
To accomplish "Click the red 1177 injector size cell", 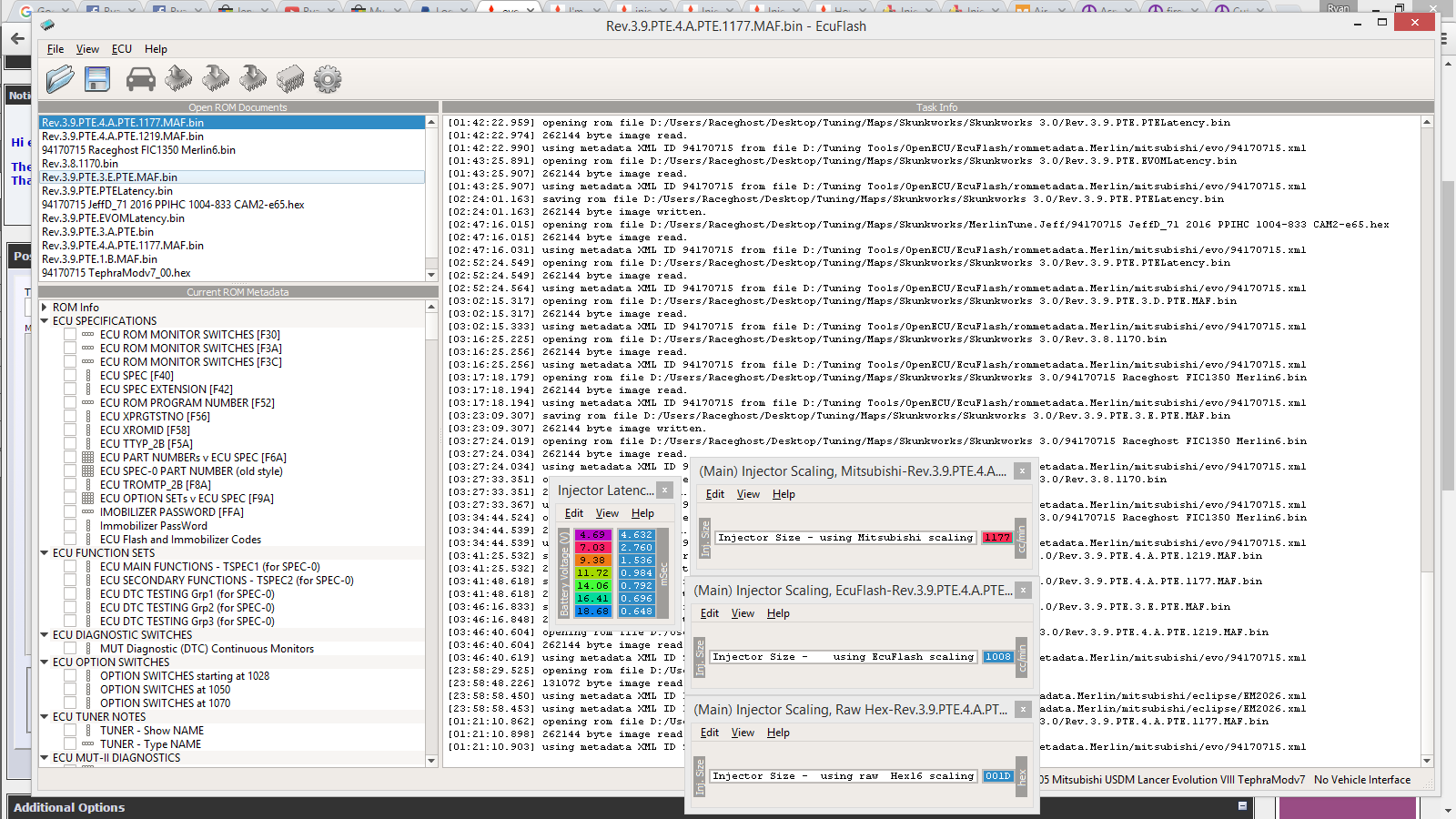I will point(996,538).
